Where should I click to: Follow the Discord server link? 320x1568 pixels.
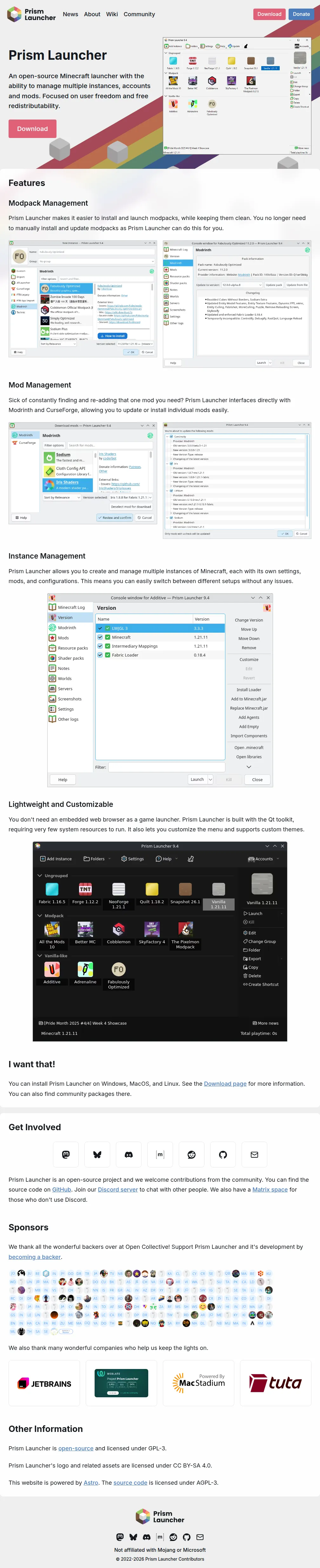pos(117,1189)
